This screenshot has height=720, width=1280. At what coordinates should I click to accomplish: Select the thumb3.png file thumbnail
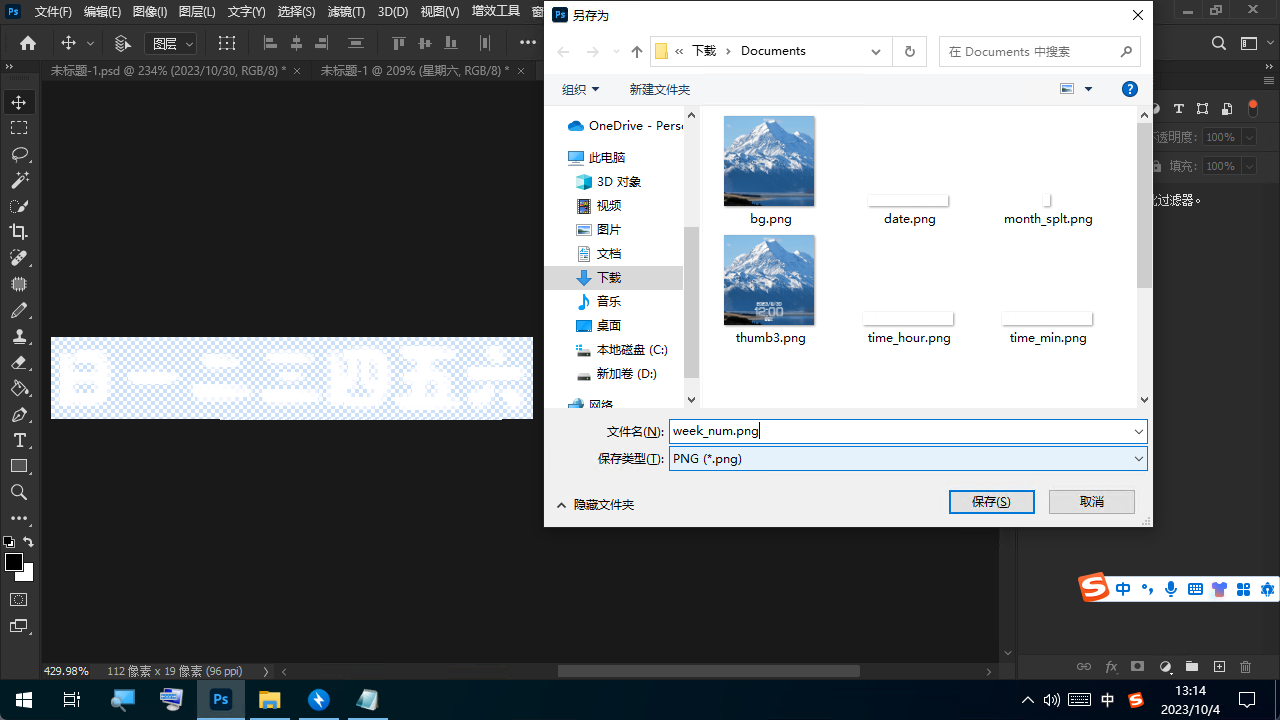point(769,280)
